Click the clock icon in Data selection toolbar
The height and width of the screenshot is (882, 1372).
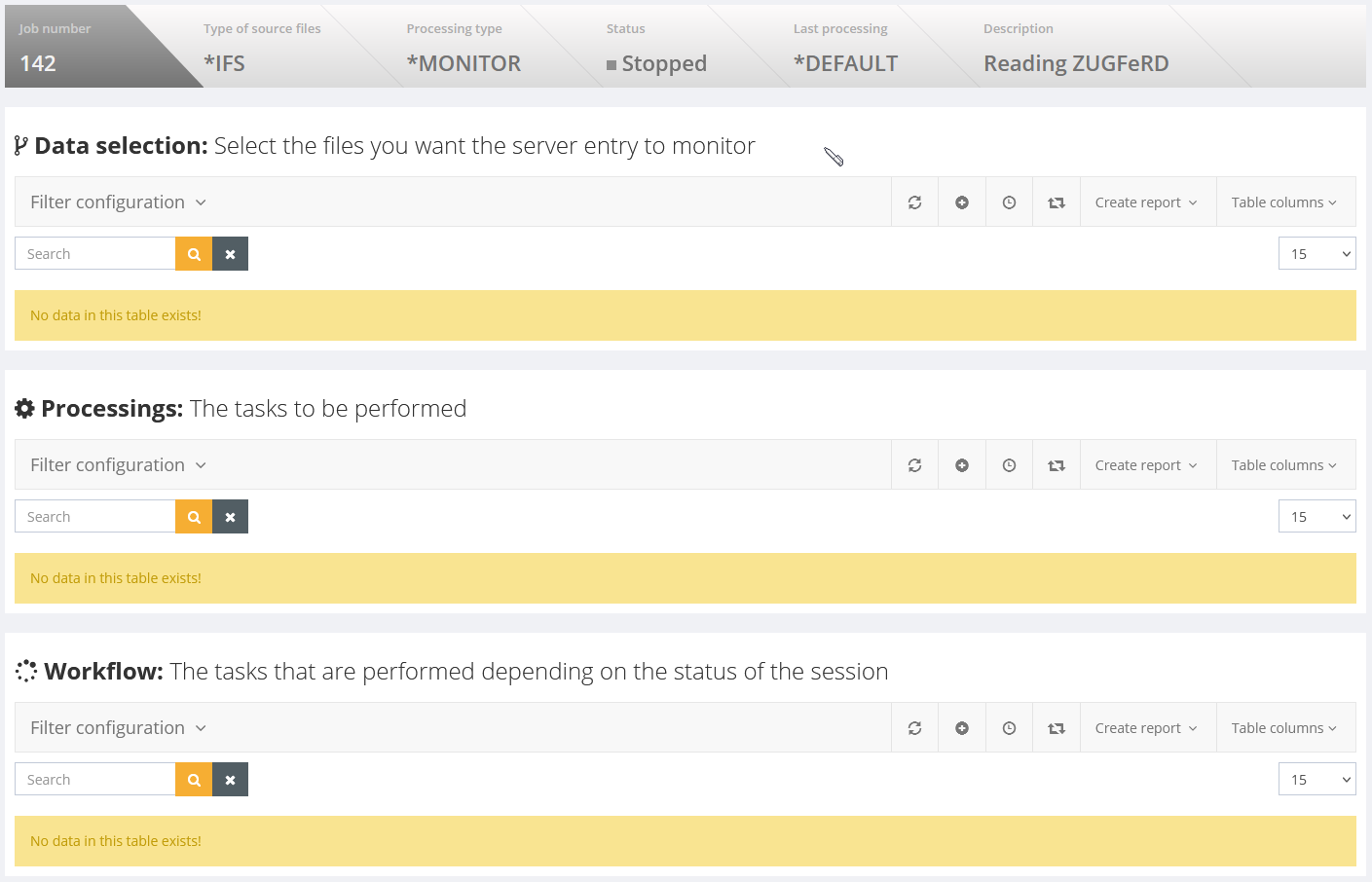coord(1009,202)
